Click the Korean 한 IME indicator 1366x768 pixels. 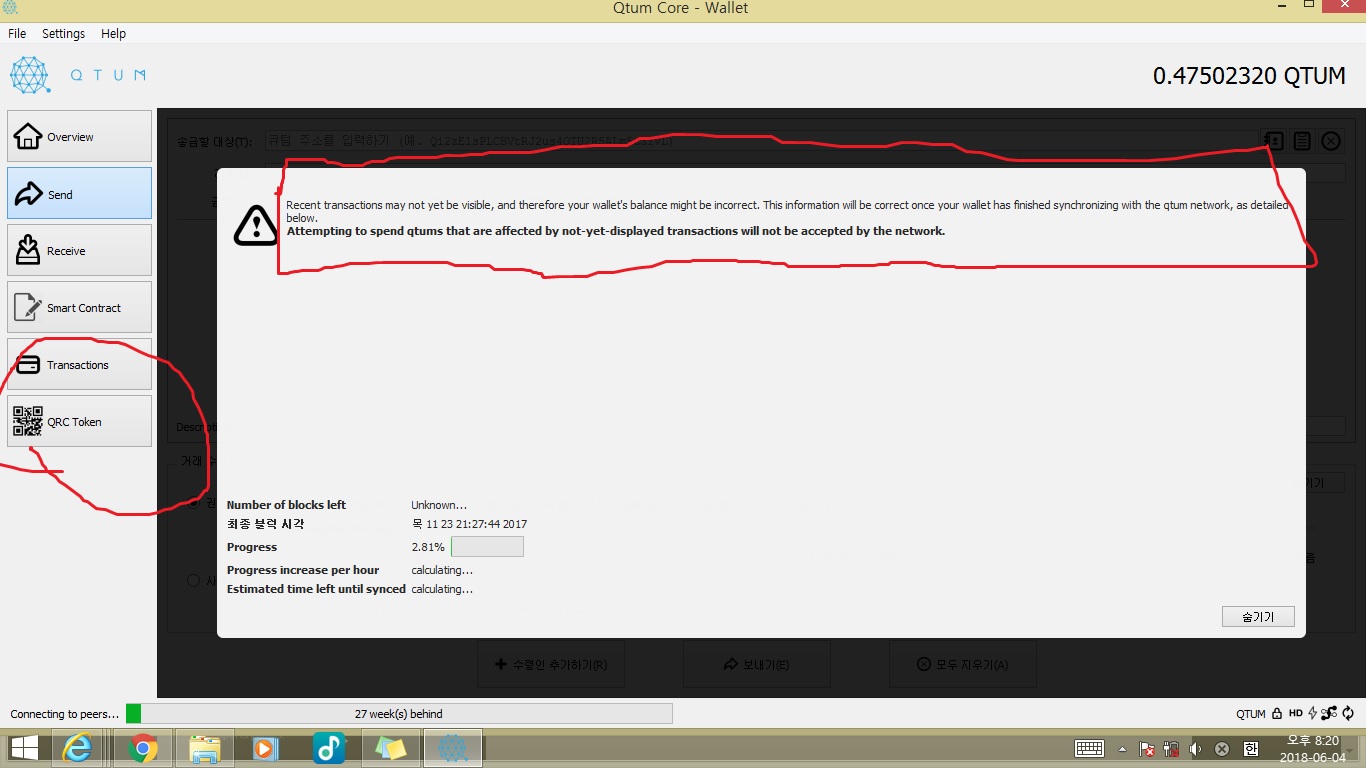click(x=1250, y=749)
